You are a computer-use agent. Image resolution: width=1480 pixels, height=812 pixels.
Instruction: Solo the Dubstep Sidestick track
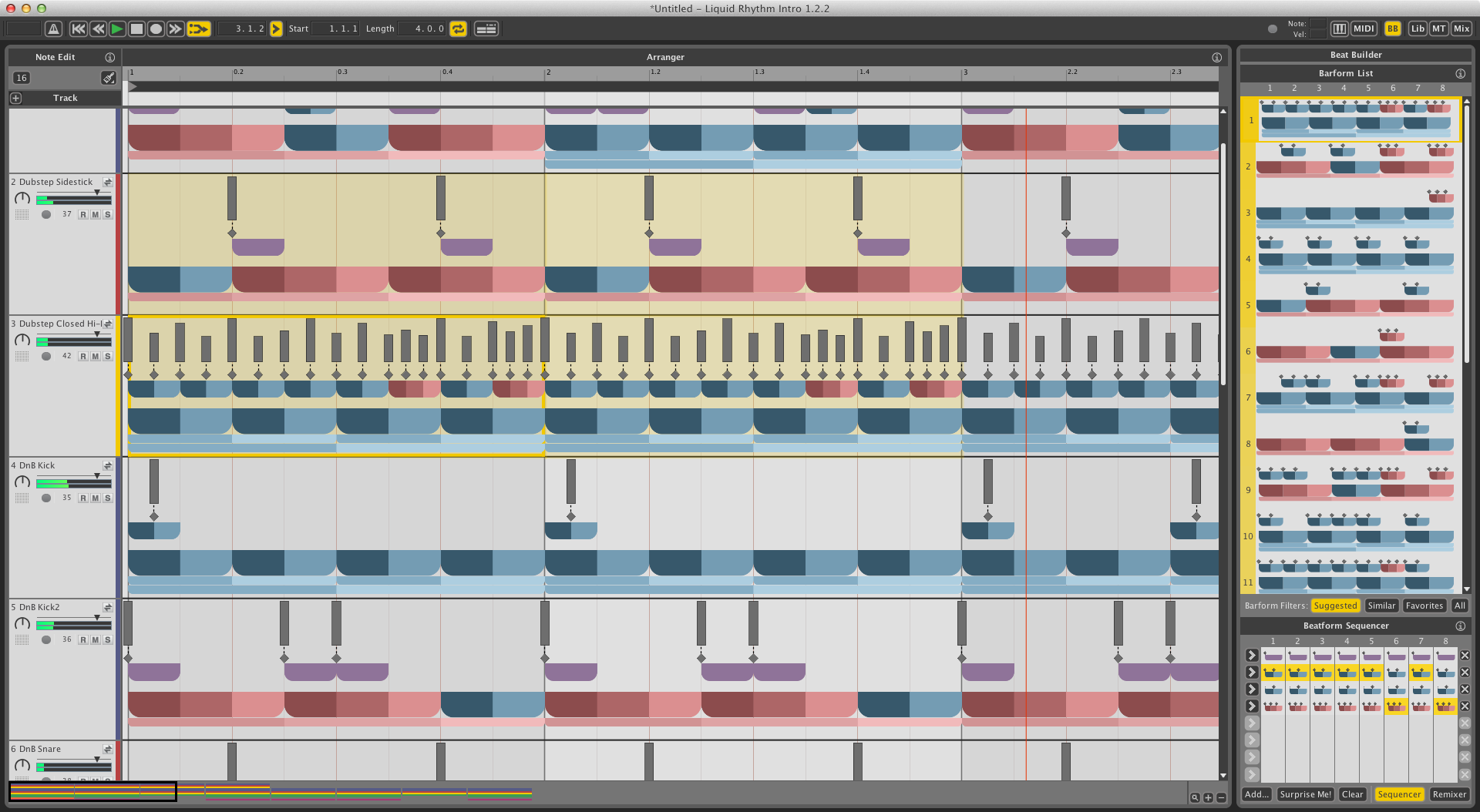(x=108, y=215)
